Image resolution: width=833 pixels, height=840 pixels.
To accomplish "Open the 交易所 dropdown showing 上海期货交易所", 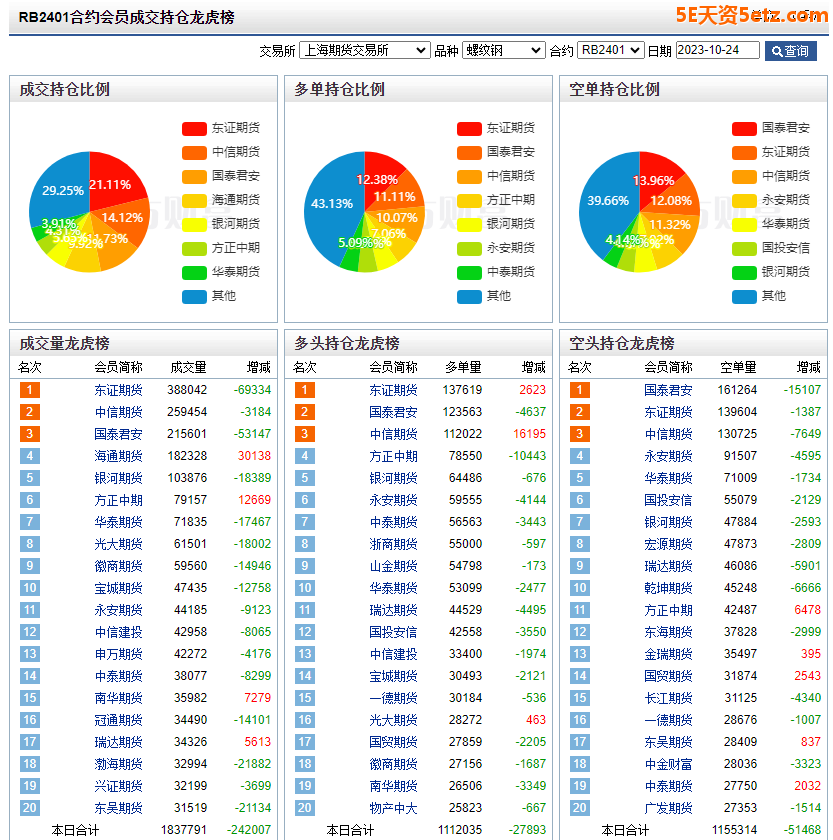I will 364,50.
